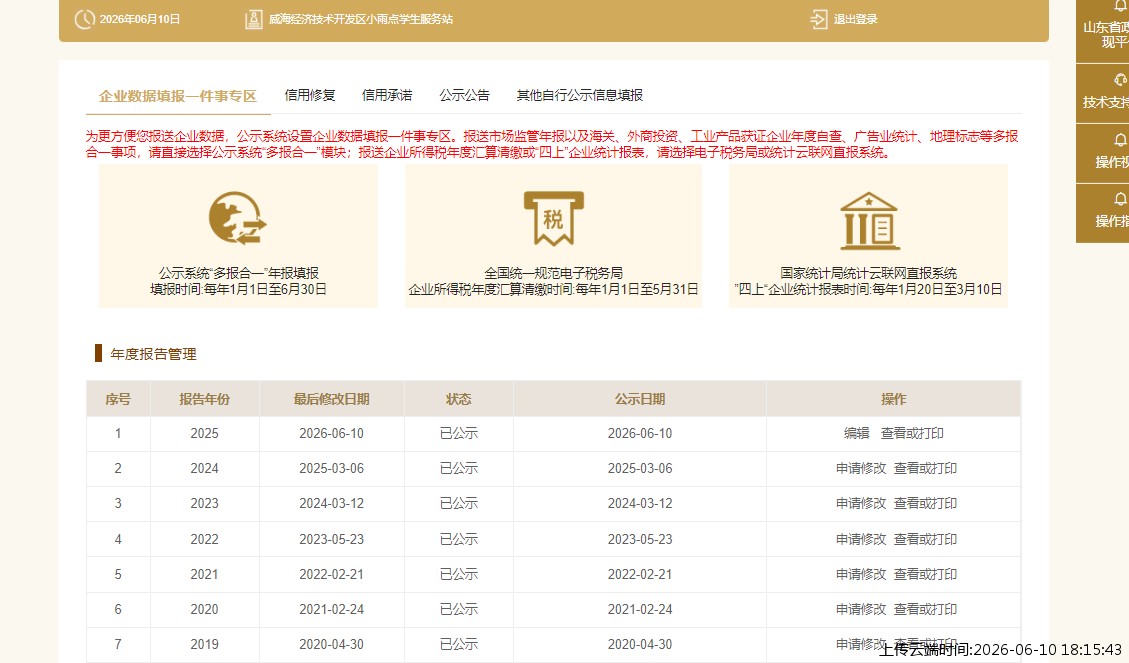The image size is (1129, 663).
Task: Click the 技术支持 sidebar label
Action: click(1106, 102)
